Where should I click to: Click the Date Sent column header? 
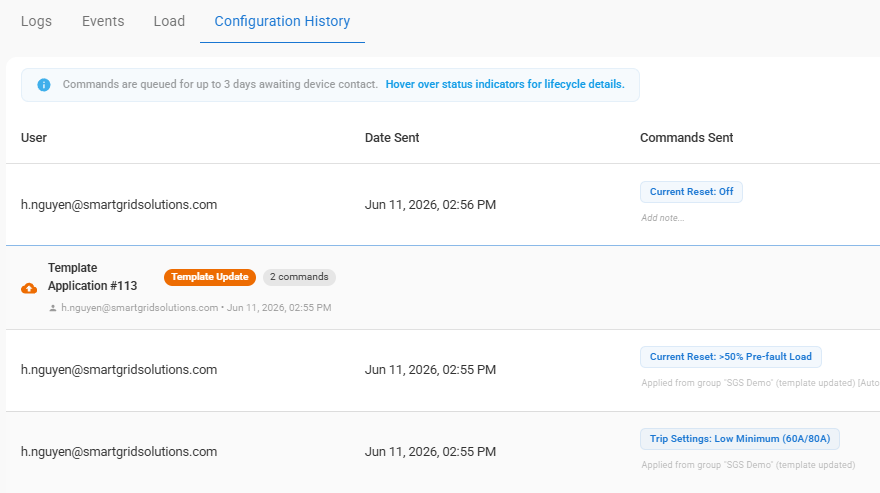tap(392, 138)
